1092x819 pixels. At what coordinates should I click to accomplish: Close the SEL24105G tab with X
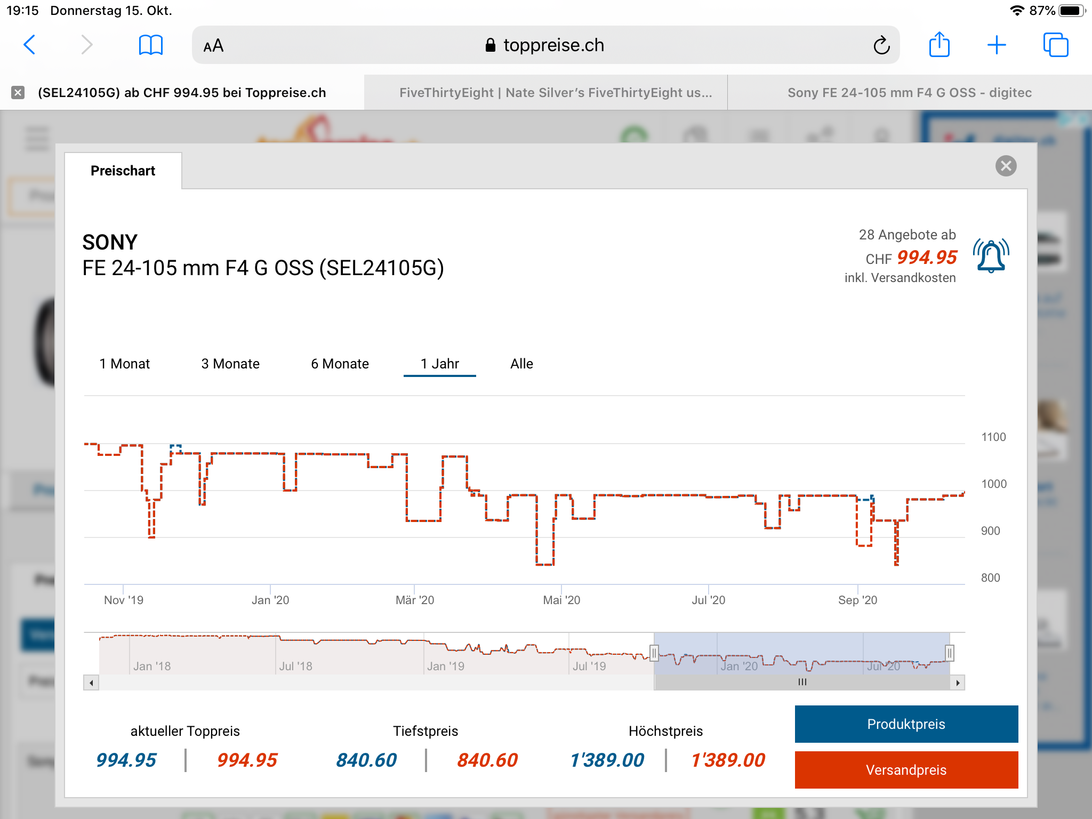click(x=18, y=93)
